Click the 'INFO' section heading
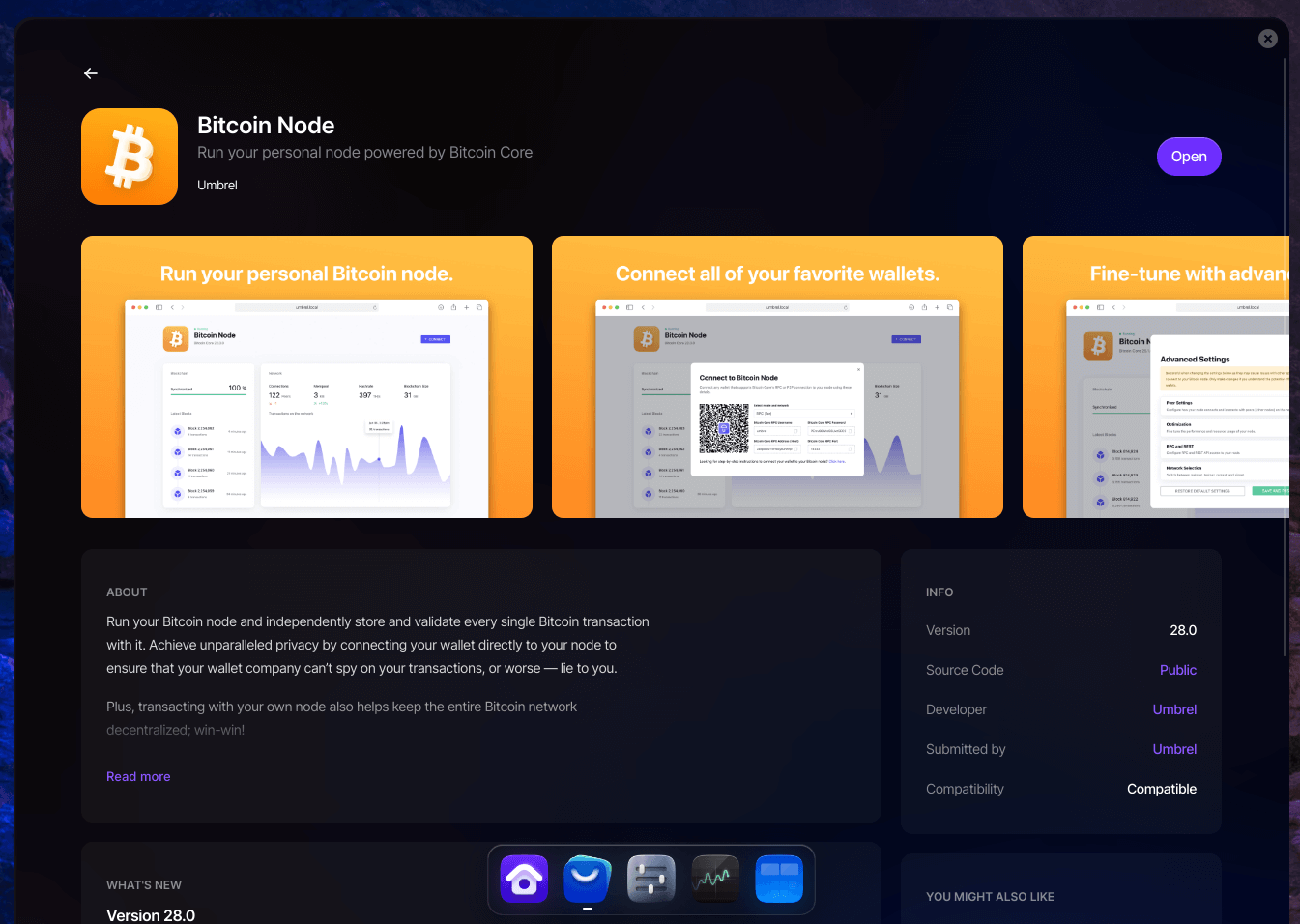The image size is (1300, 924). click(939, 592)
